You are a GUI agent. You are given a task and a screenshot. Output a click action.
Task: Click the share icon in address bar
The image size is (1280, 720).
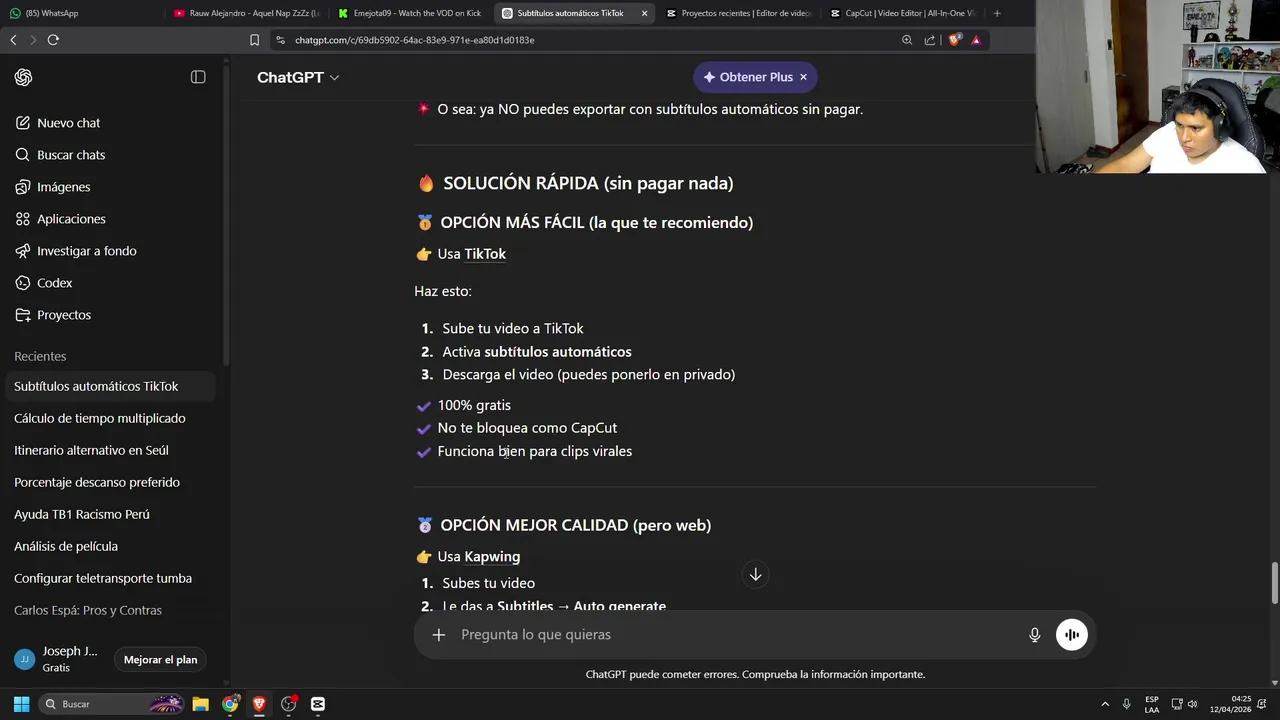click(930, 40)
